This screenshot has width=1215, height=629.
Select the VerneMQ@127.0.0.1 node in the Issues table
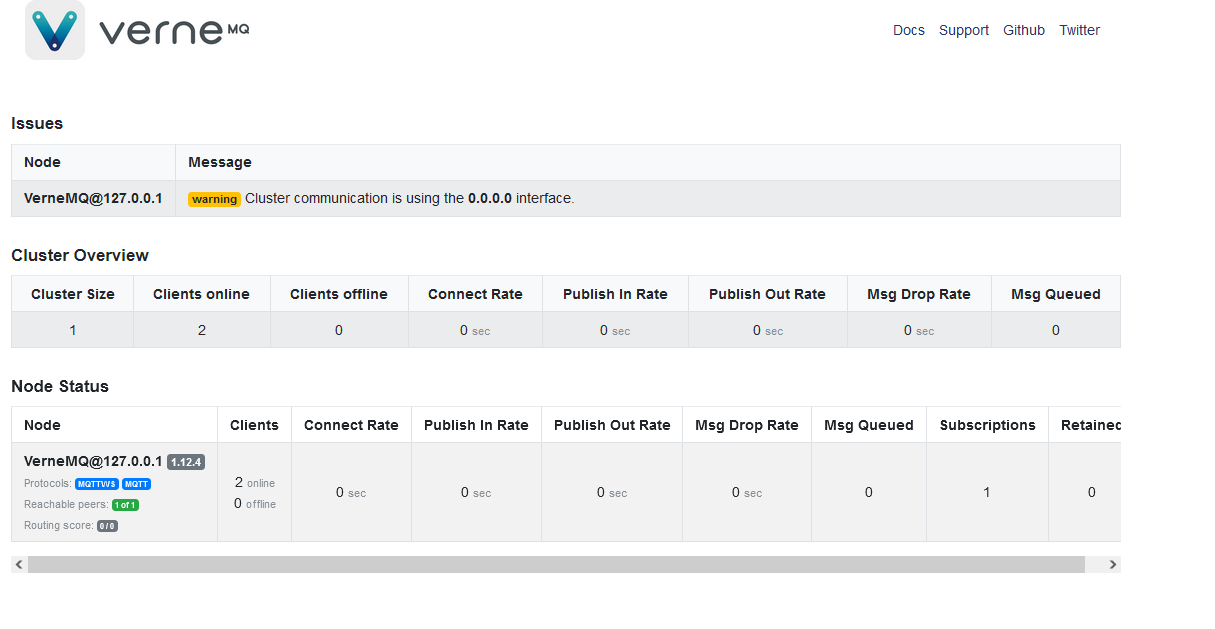[x=93, y=198]
